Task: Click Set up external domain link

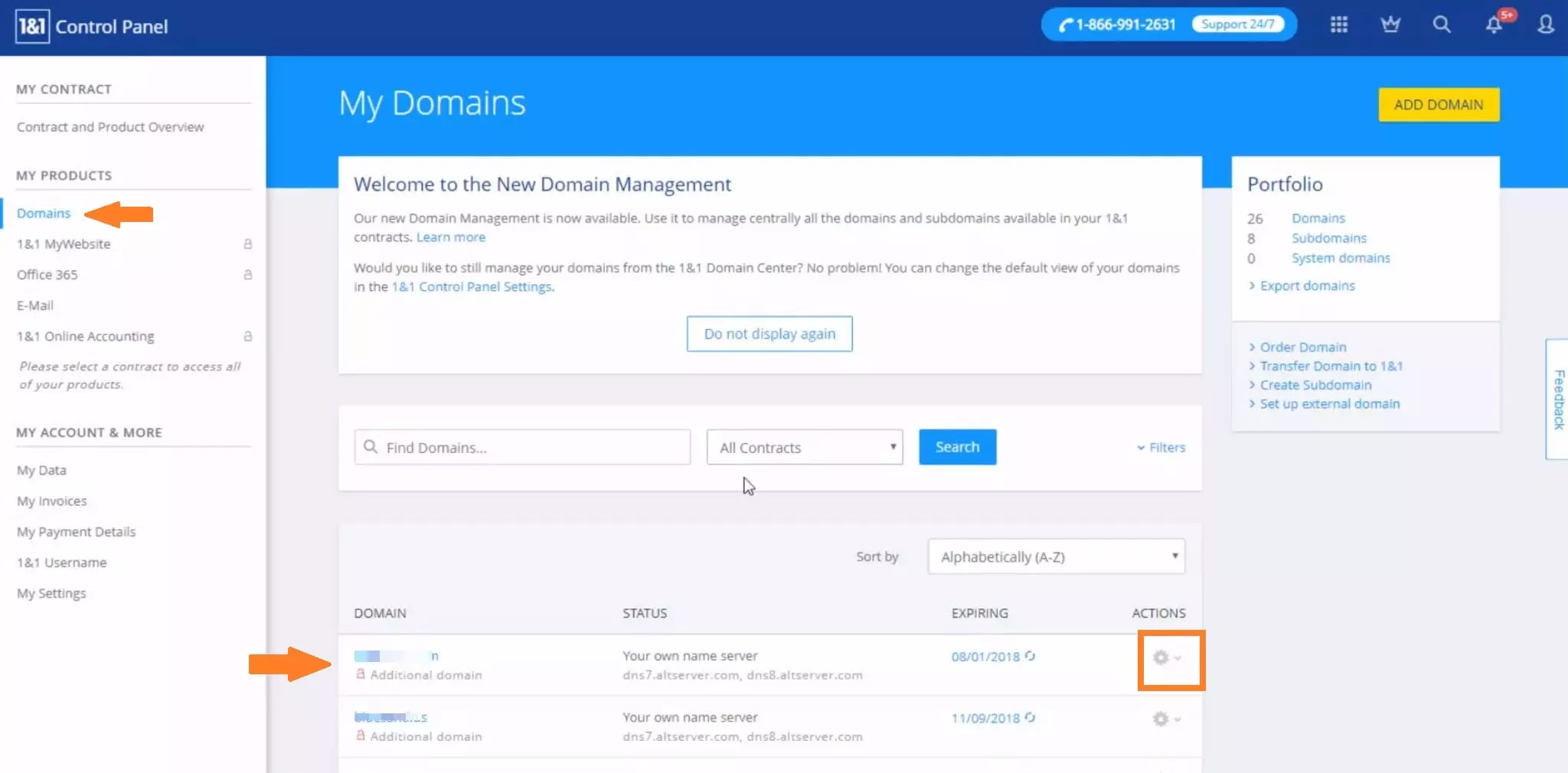Action: pos(1330,404)
